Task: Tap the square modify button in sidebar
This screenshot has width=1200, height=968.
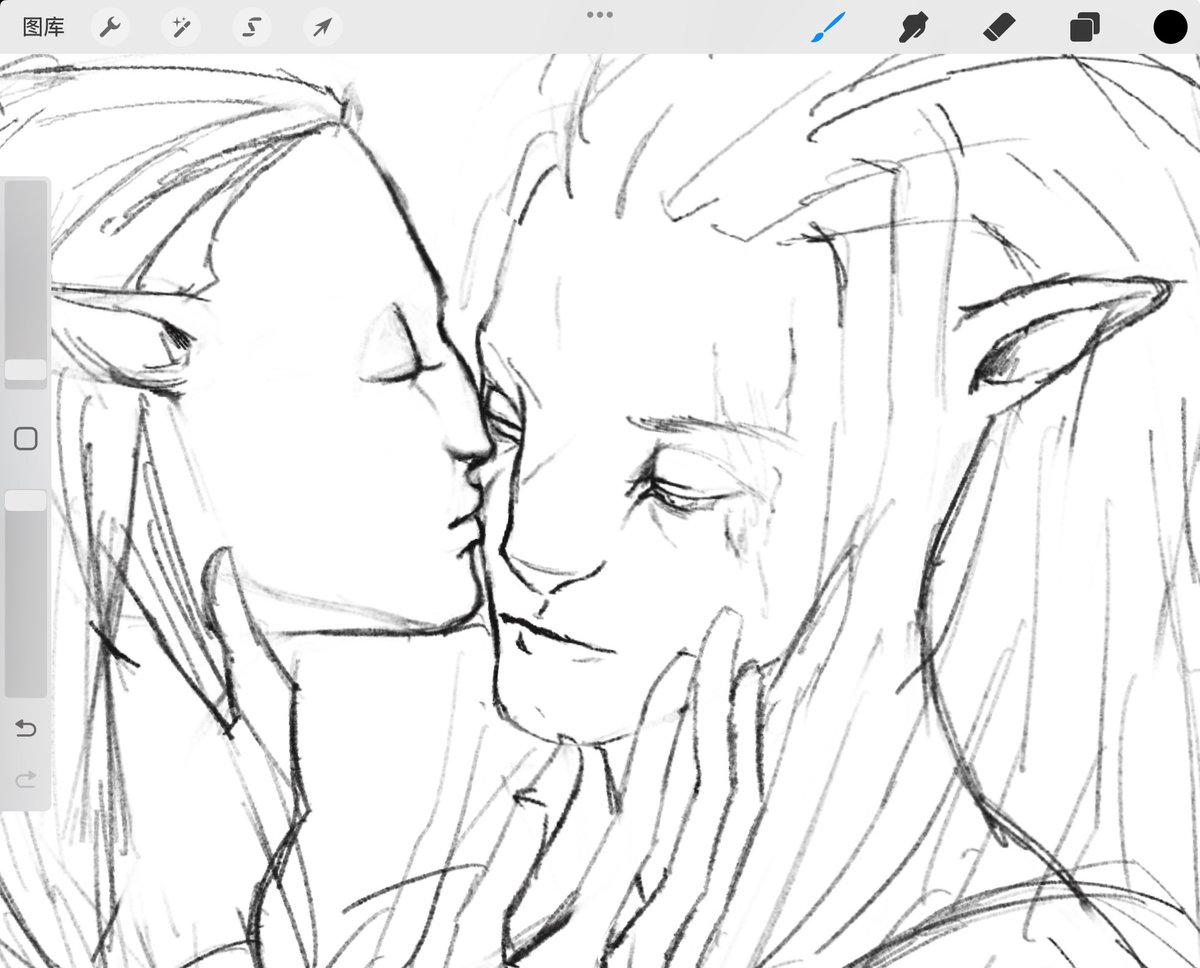Action: [26, 438]
